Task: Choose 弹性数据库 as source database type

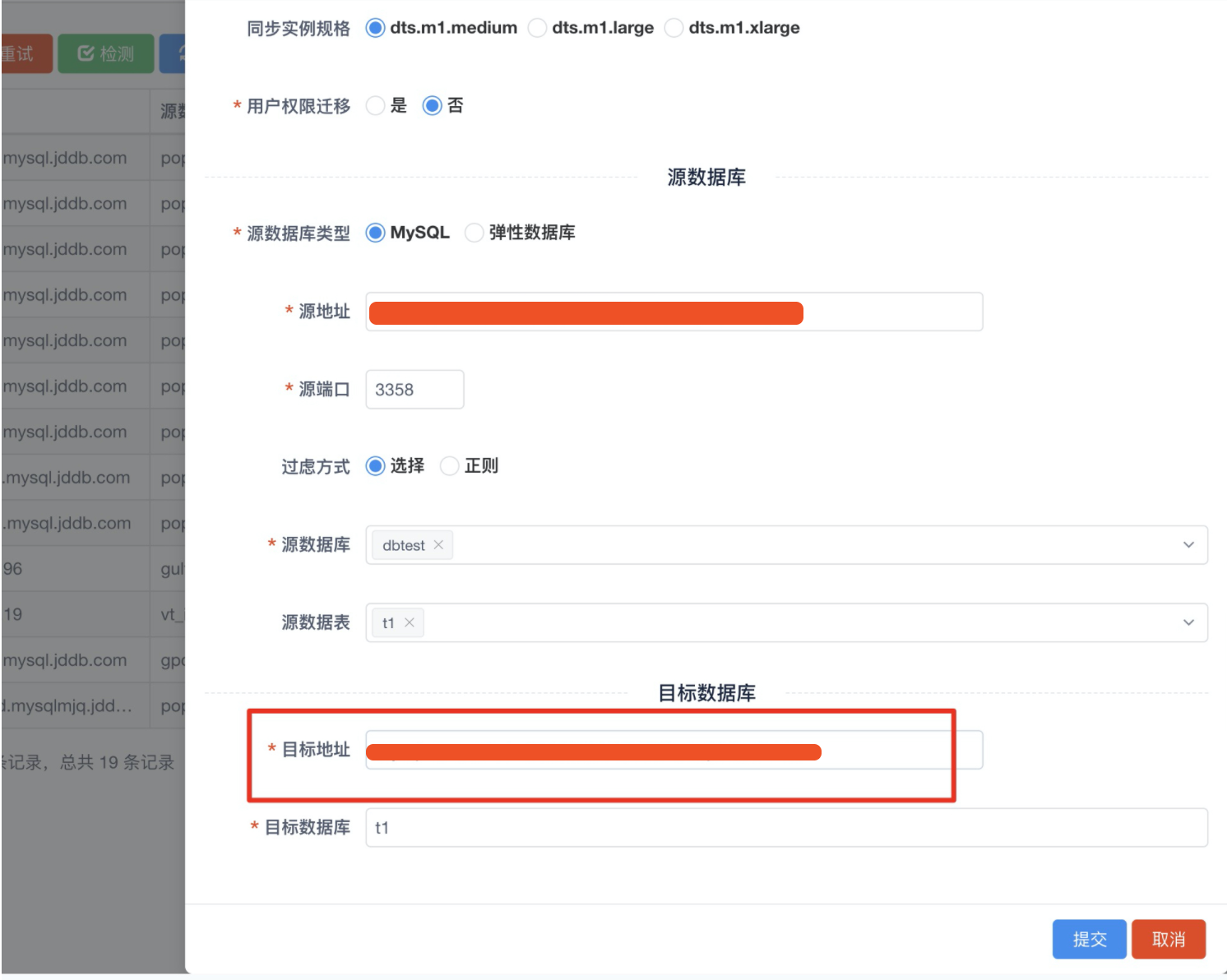Action: click(475, 233)
